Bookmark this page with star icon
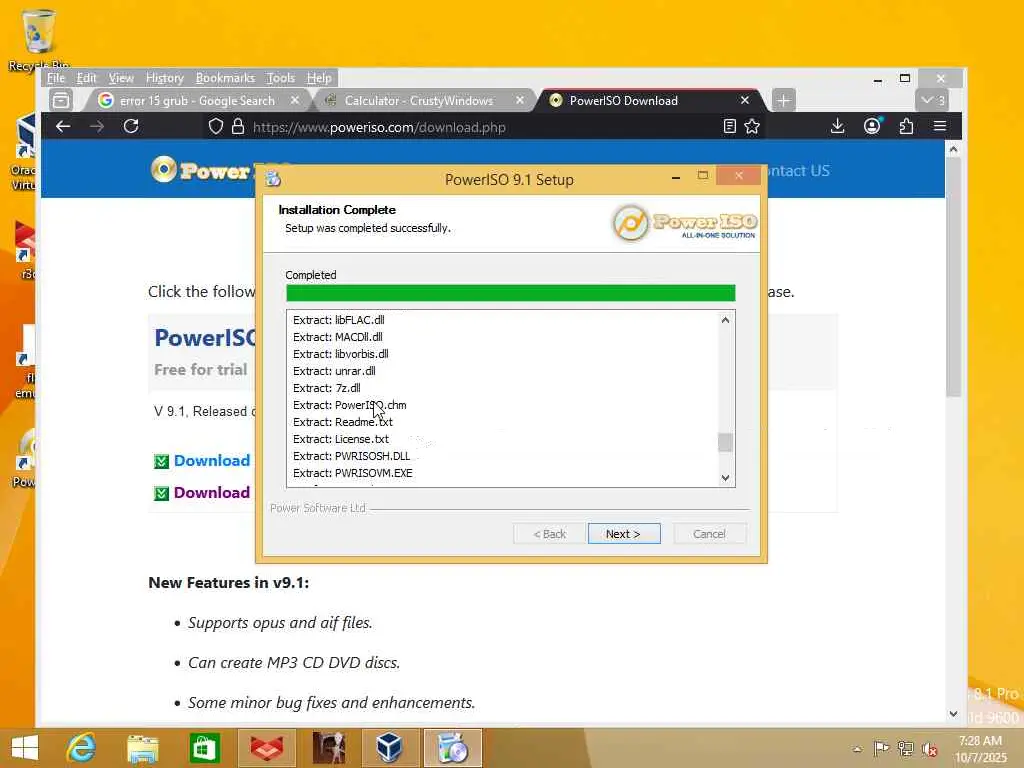Image resolution: width=1024 pixels, height=768 pixels. (x=752, y=126)
